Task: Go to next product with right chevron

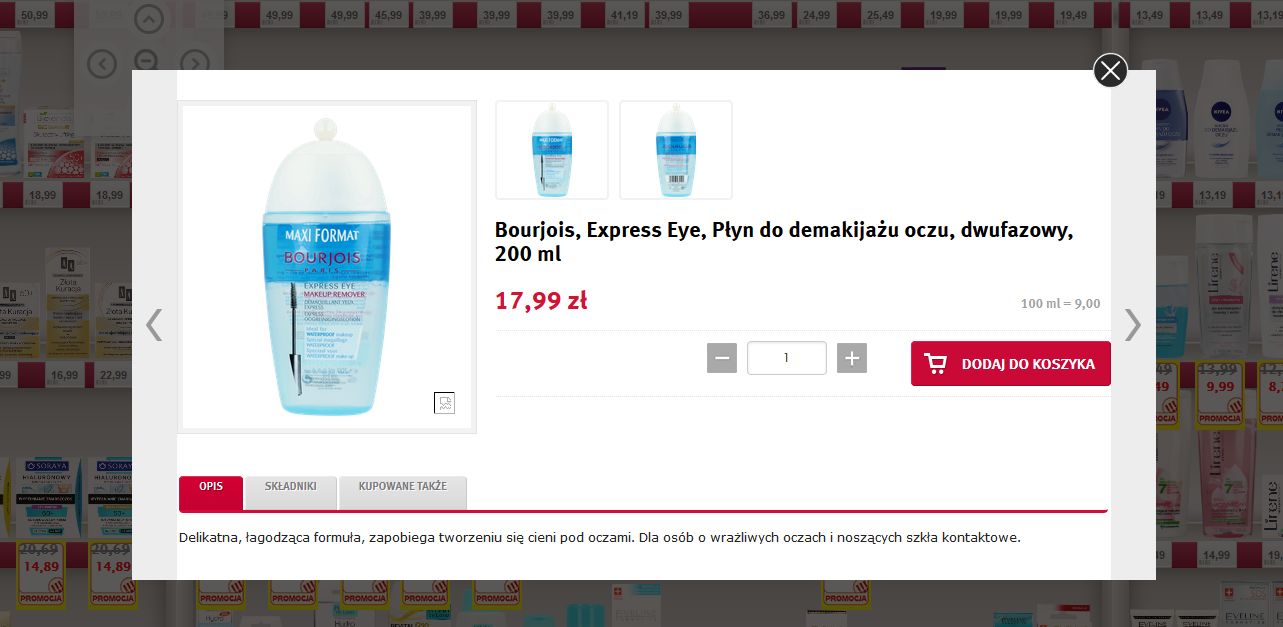Action: coord(1132,325)
